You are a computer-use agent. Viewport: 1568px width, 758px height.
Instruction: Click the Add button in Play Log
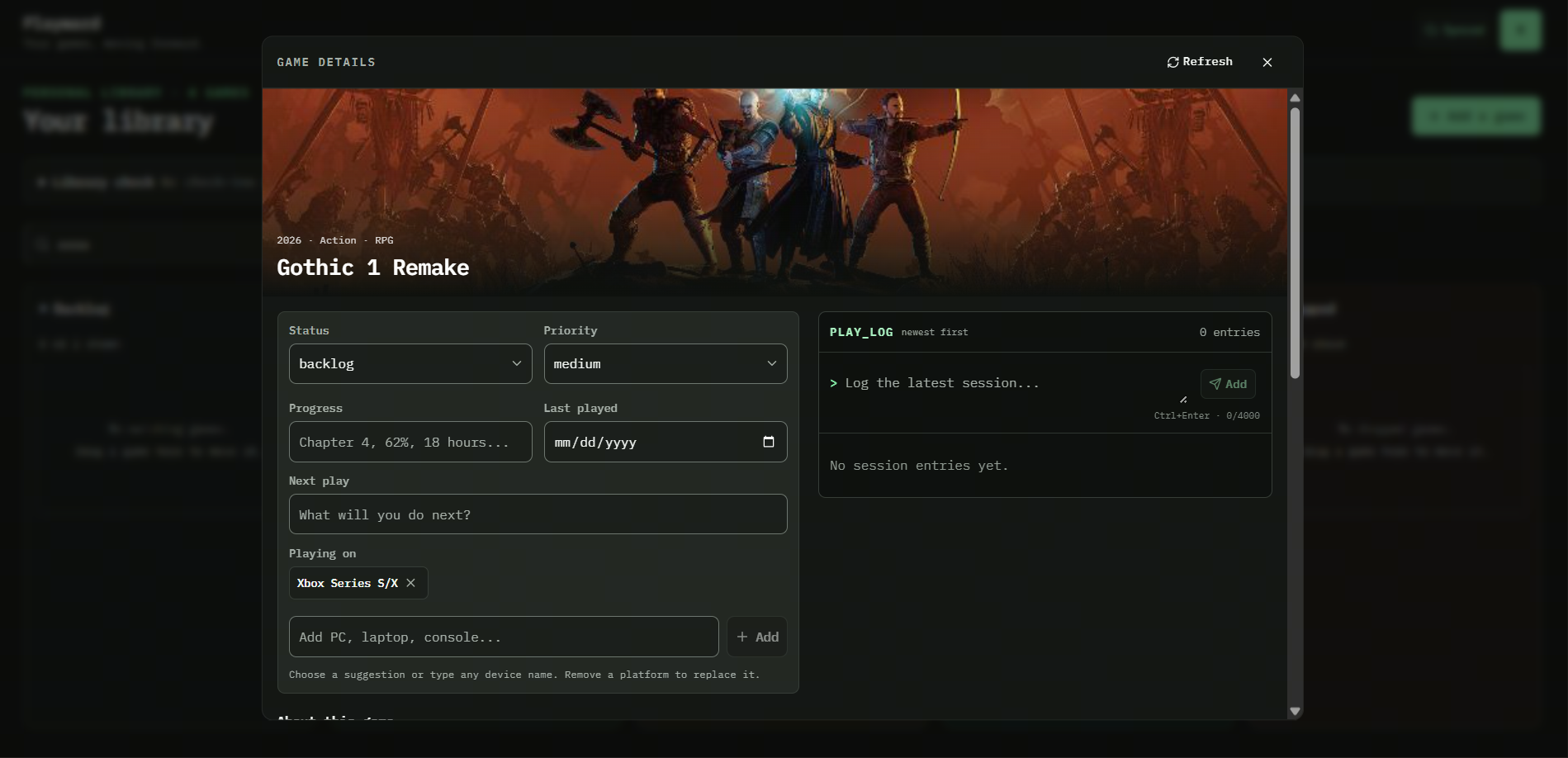(1228, 384)
